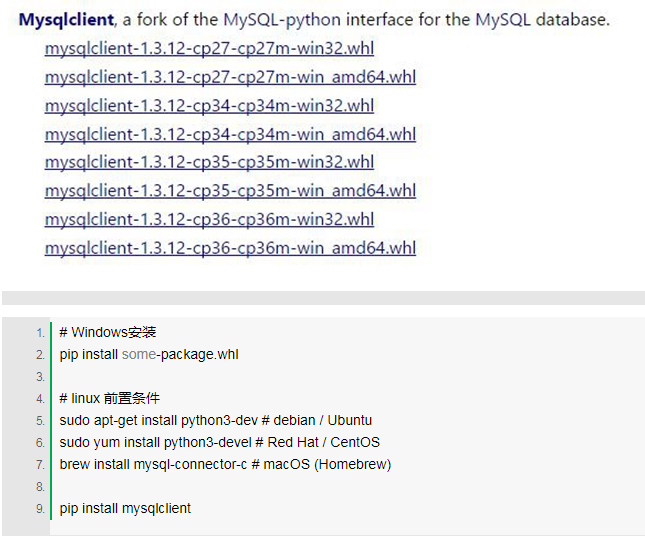The height and width of the screenshot is (537, 645).
Task: Click the sudo apt-get install python3-dev line
Action: coord(215,420)
